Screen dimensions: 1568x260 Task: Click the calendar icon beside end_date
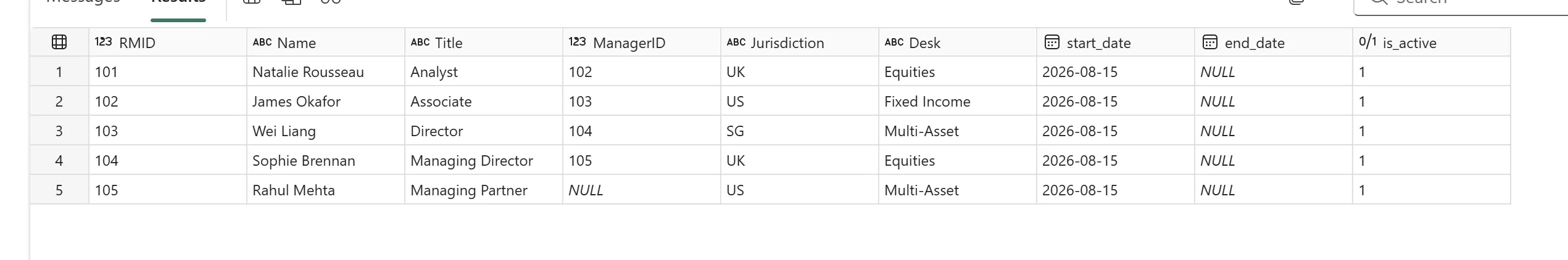point(1209,42)
